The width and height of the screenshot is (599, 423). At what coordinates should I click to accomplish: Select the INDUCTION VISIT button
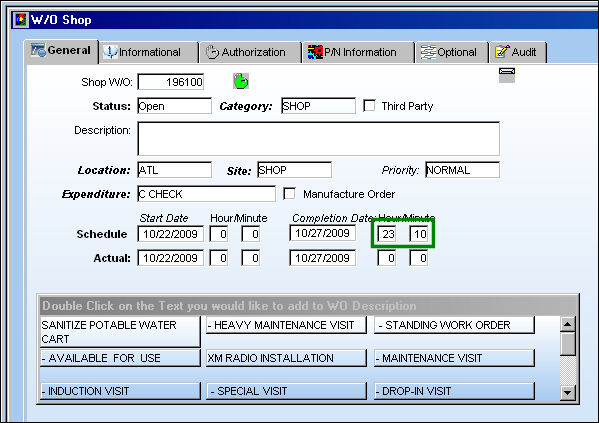(120, 391)
